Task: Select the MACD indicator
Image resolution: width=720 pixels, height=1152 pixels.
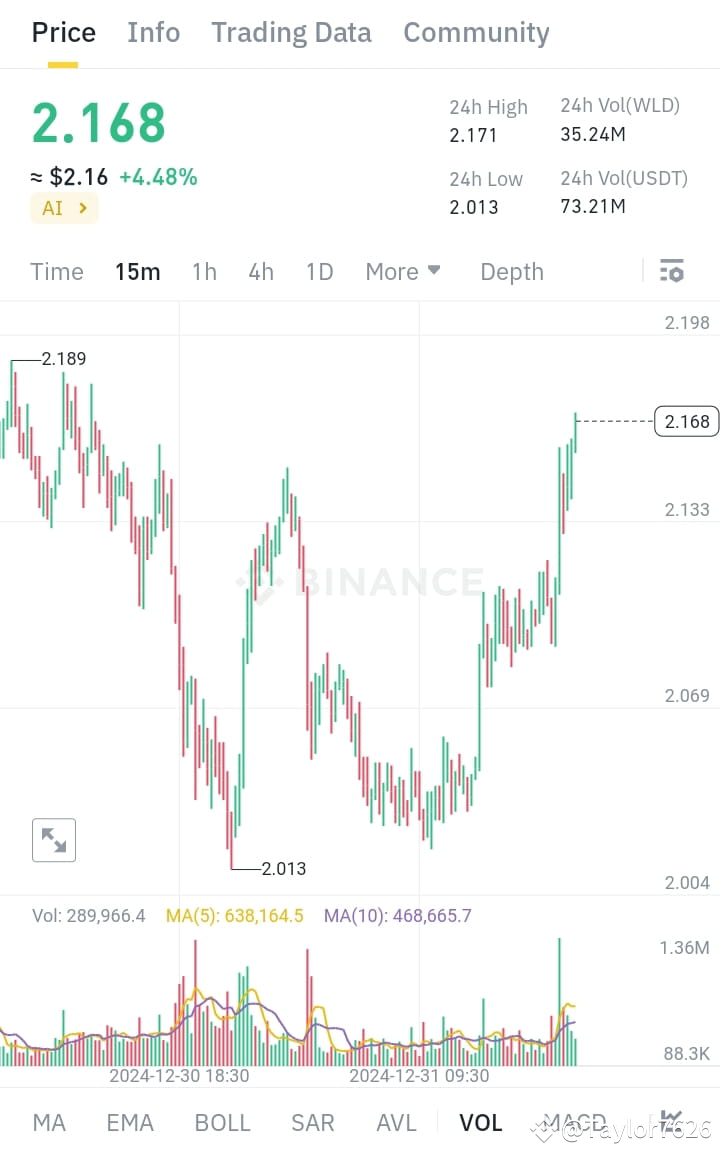Action: 577,1122
